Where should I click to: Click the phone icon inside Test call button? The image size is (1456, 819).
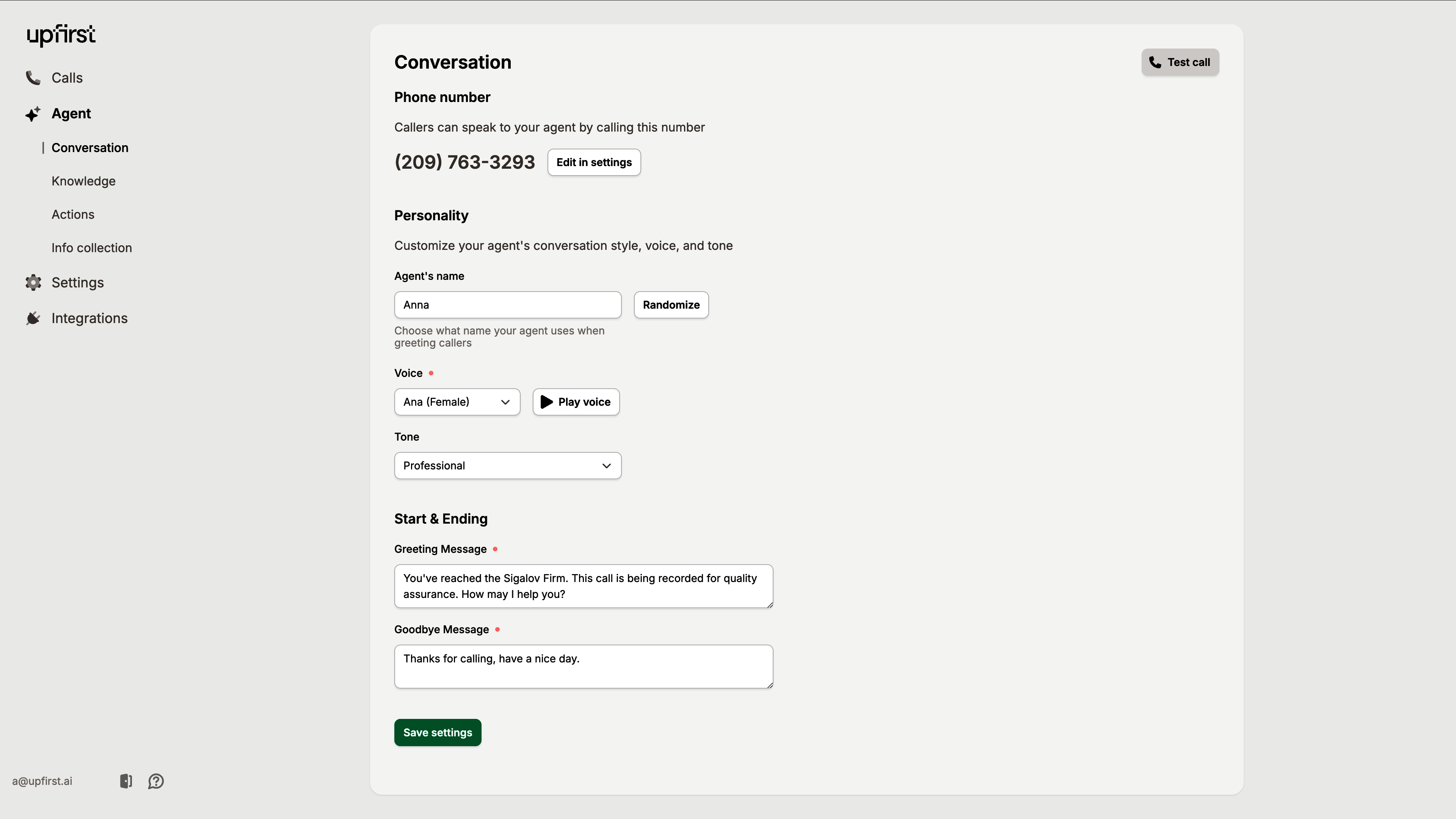tap(1155, 62)
